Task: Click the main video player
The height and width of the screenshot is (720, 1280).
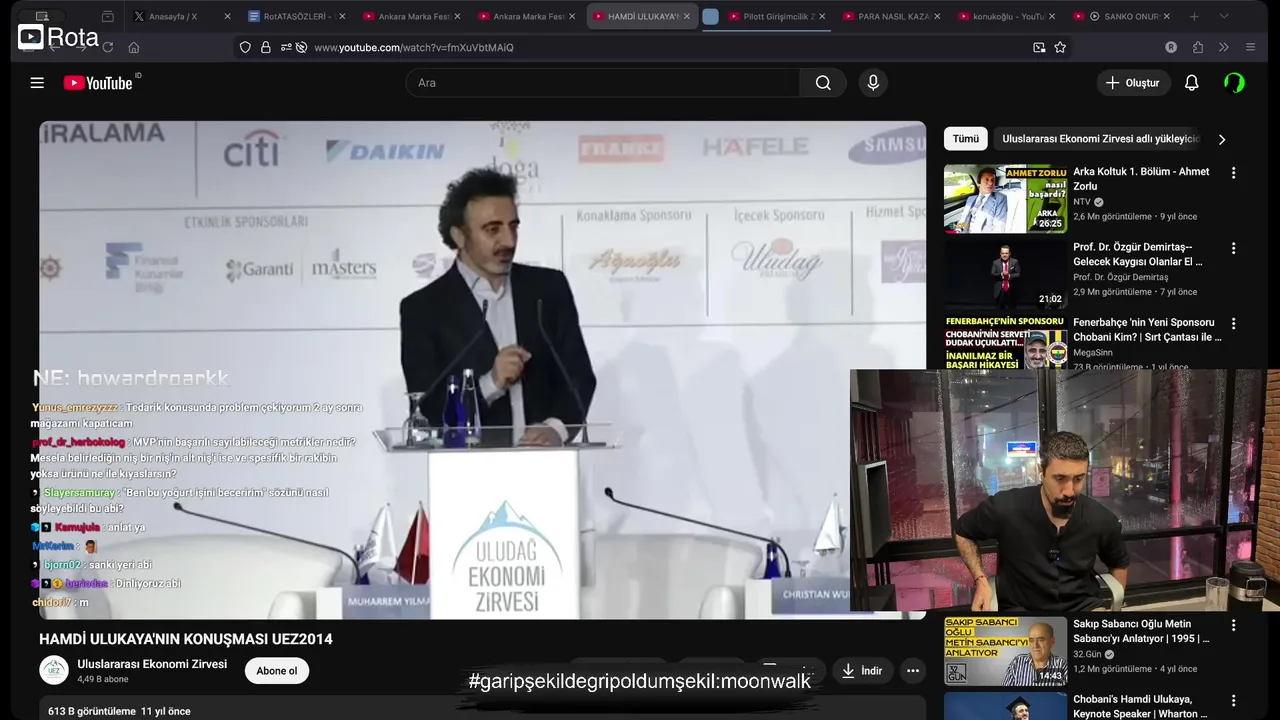Action: [x=483, y=370]
